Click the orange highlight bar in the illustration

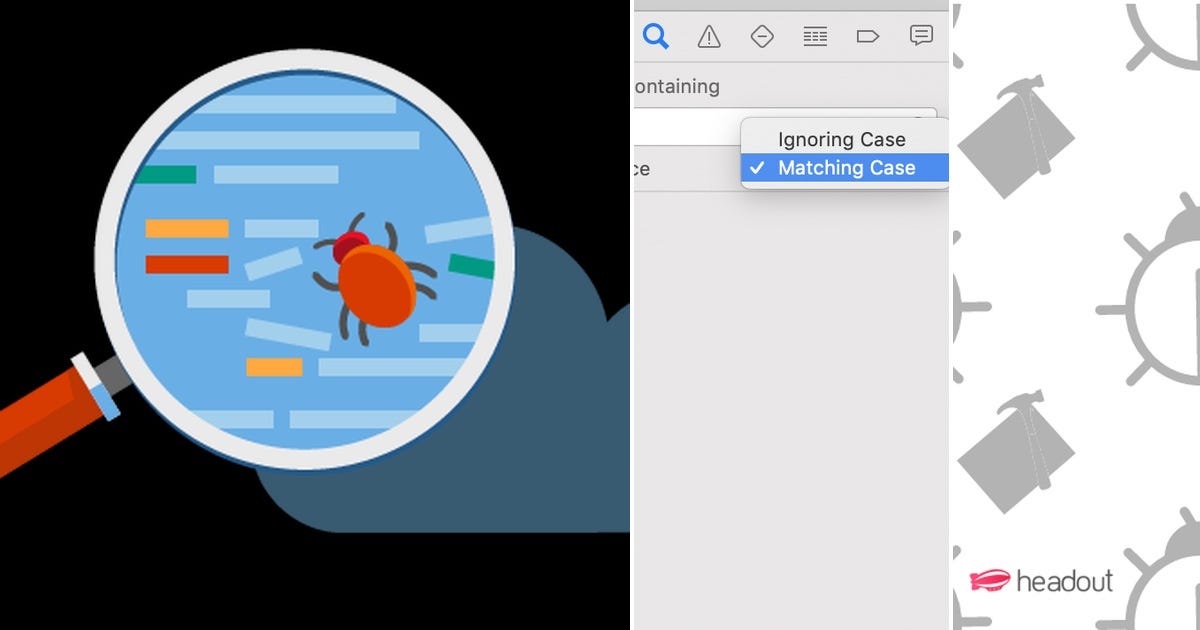(x=186, y=229)
